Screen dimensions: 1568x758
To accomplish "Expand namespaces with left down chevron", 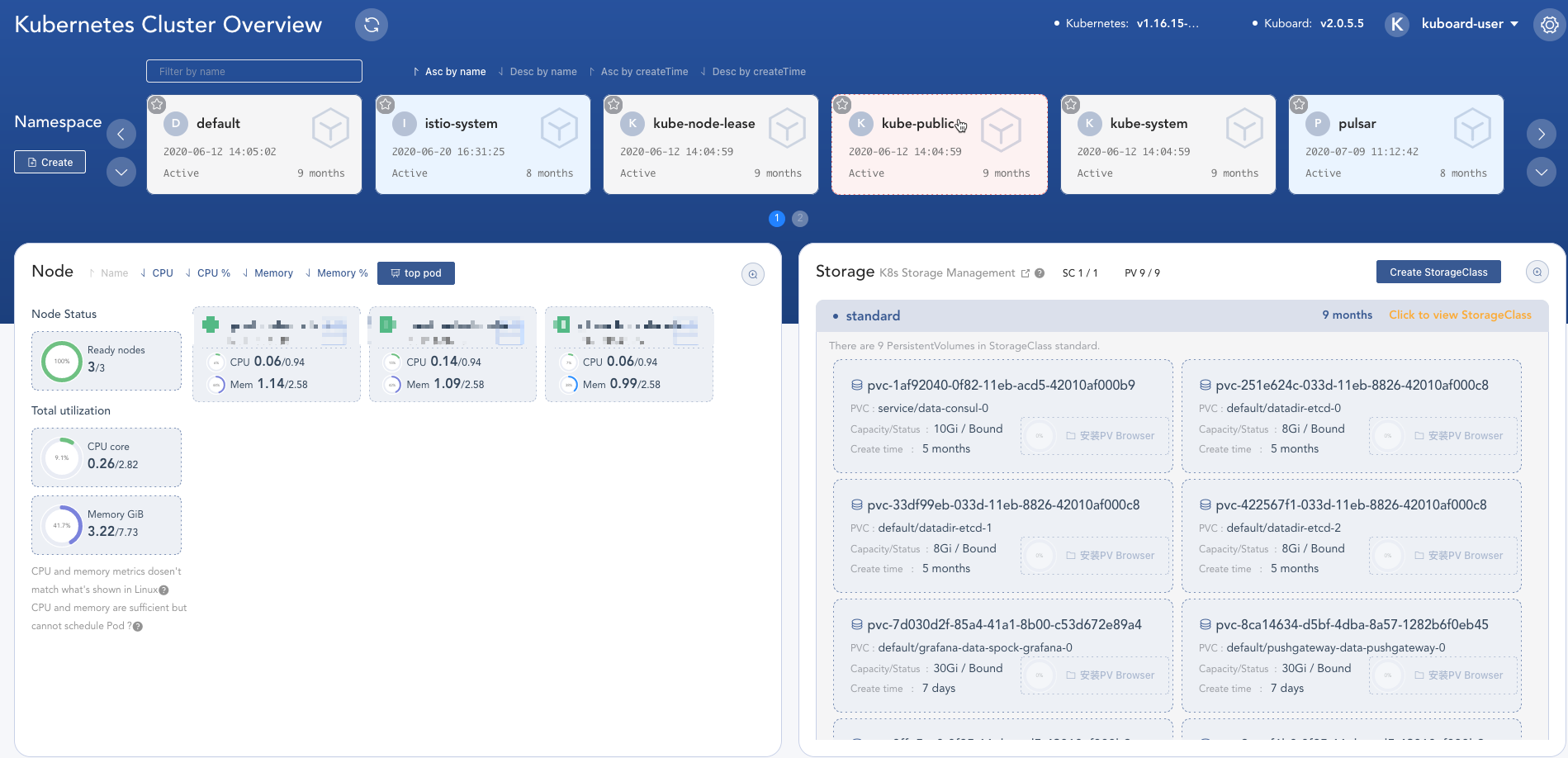I will point(121,172).
